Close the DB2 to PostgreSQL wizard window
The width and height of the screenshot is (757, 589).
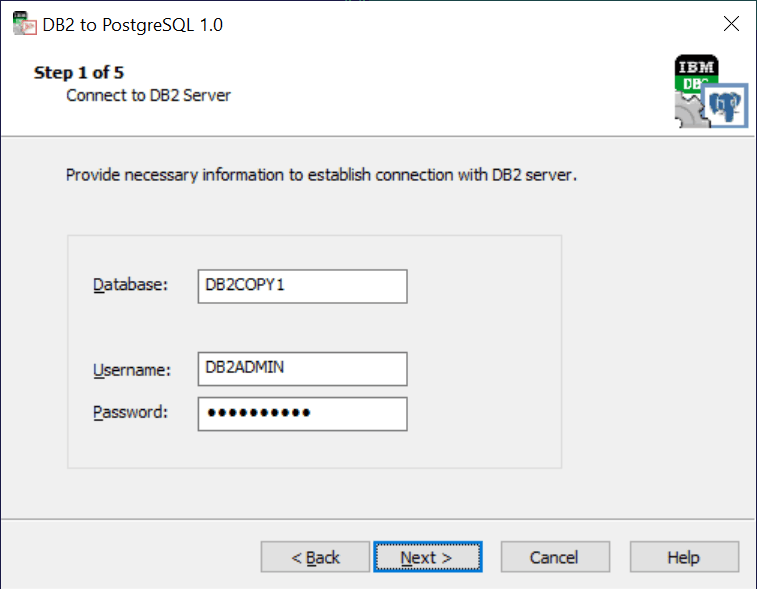[x=731, y=23]
